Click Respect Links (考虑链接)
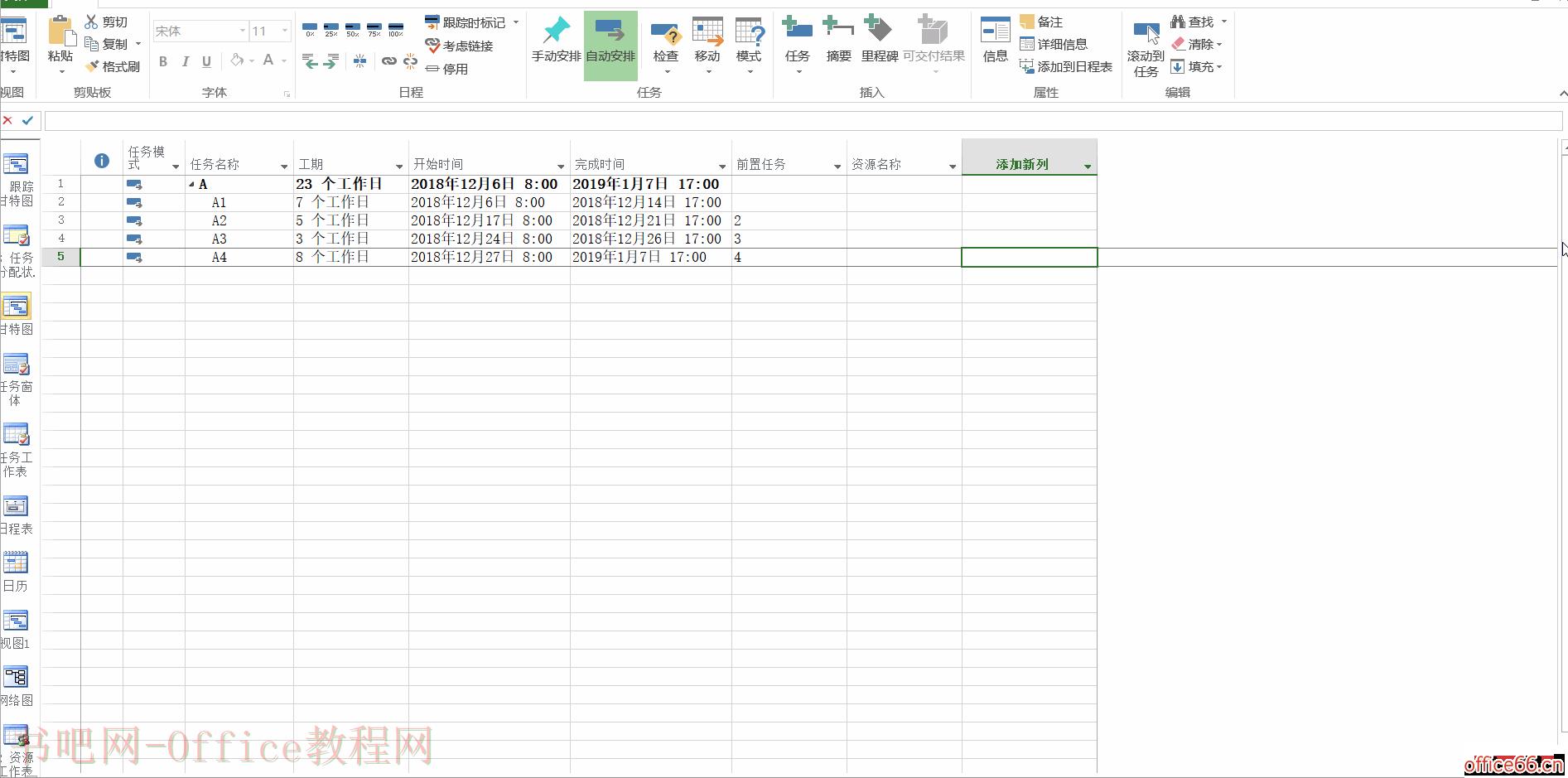This screenshot has width=1568, height=778. pyautogui.click(x=459, y=46)
